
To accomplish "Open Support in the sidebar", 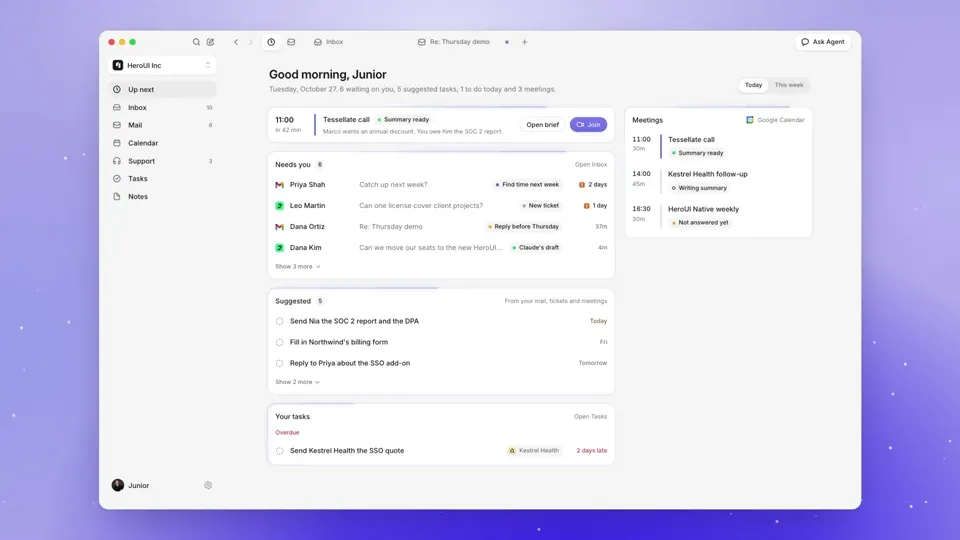I will pos(162,161).
